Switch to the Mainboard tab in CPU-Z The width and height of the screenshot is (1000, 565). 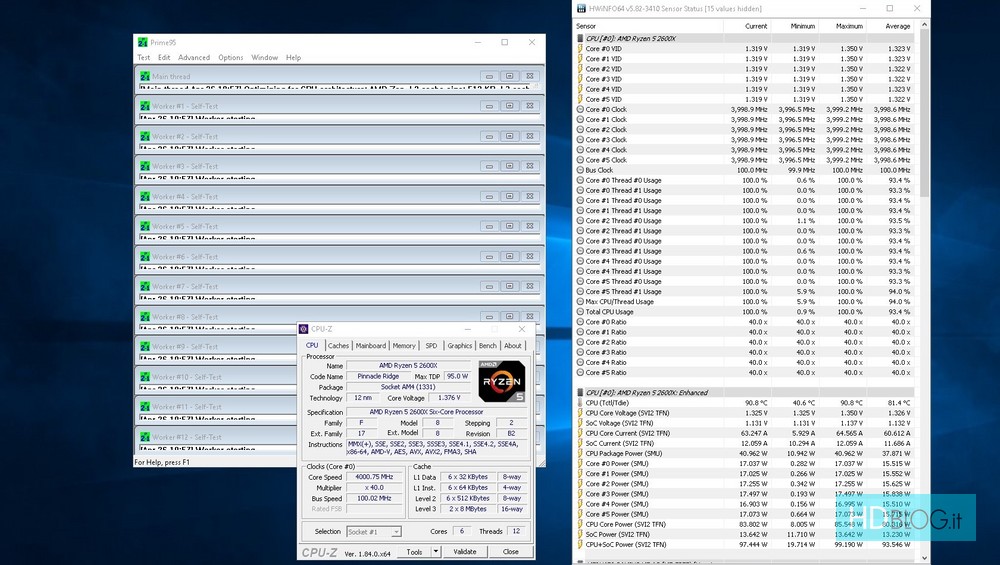pyautogui.click(x=371, y=346)
